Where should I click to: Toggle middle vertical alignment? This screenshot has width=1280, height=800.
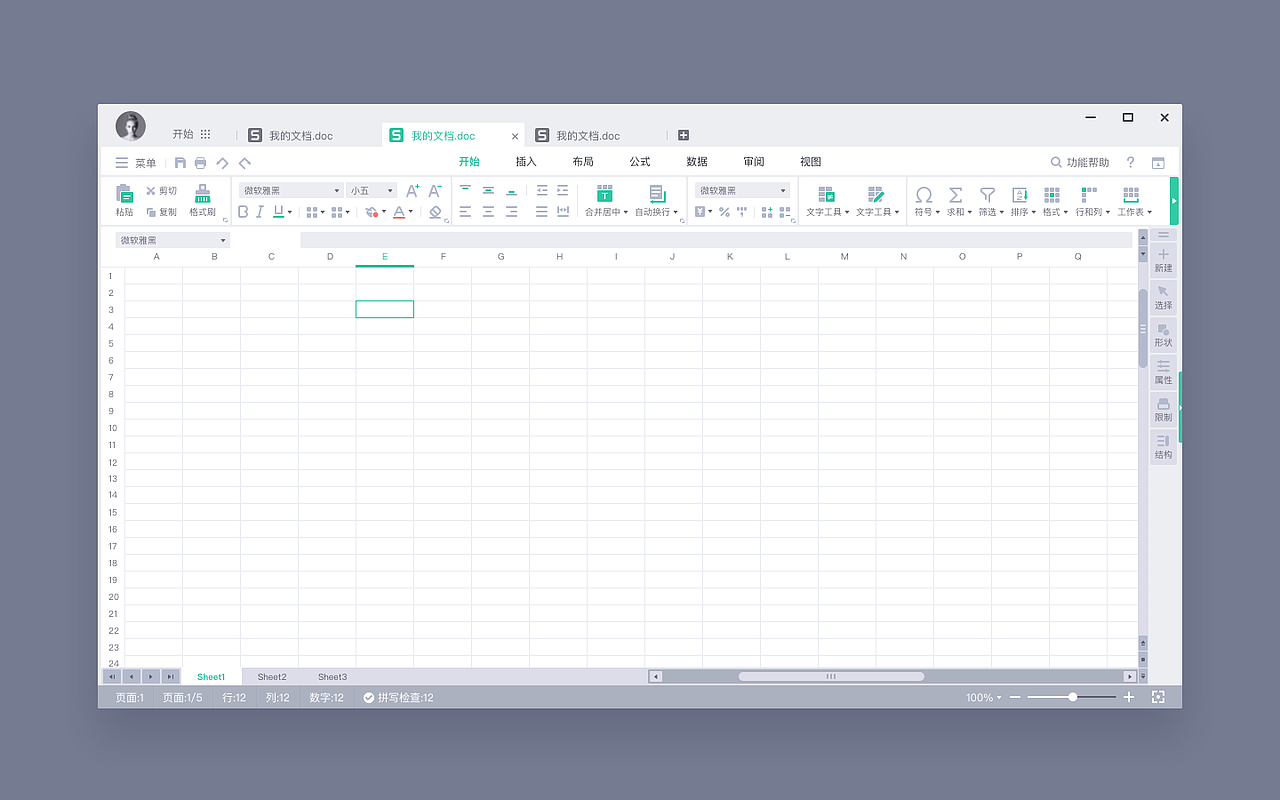488,190
